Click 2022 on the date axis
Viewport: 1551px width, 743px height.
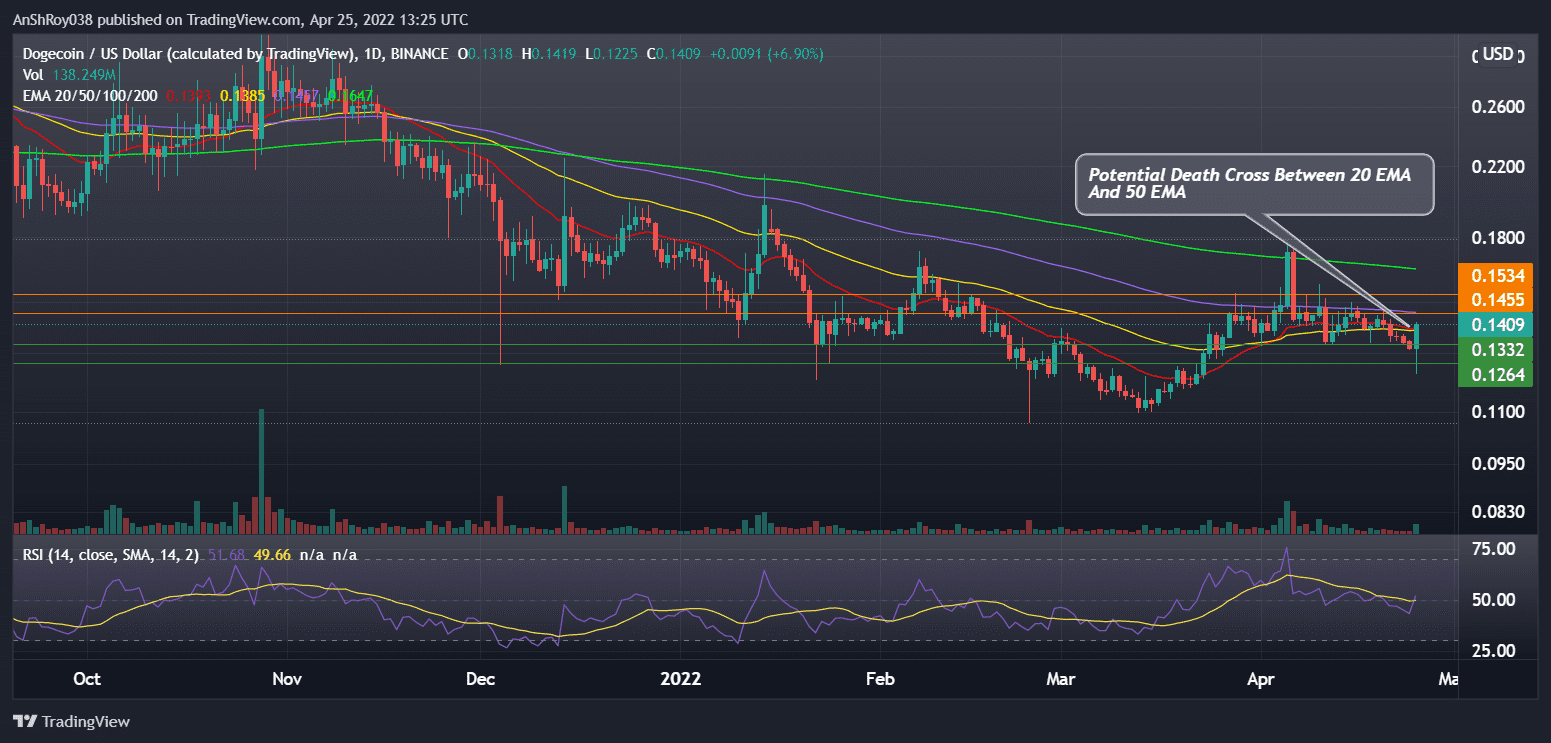pos(682,679)
